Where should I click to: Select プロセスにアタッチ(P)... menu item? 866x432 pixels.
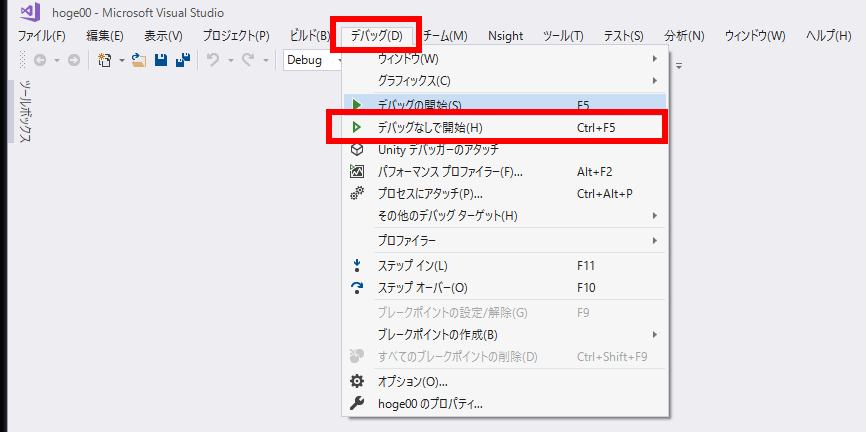(x=505, y=194)
